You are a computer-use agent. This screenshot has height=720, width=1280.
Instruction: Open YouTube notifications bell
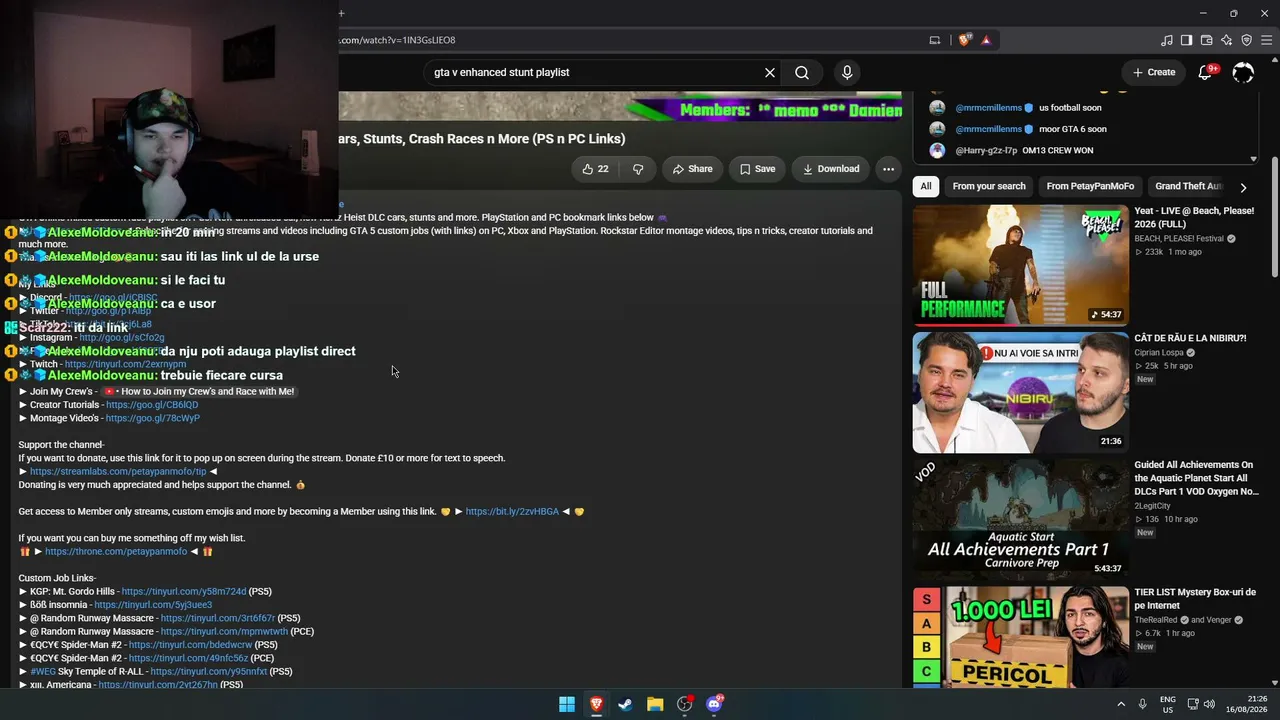pyautogui.click(x=1206, y=72)
